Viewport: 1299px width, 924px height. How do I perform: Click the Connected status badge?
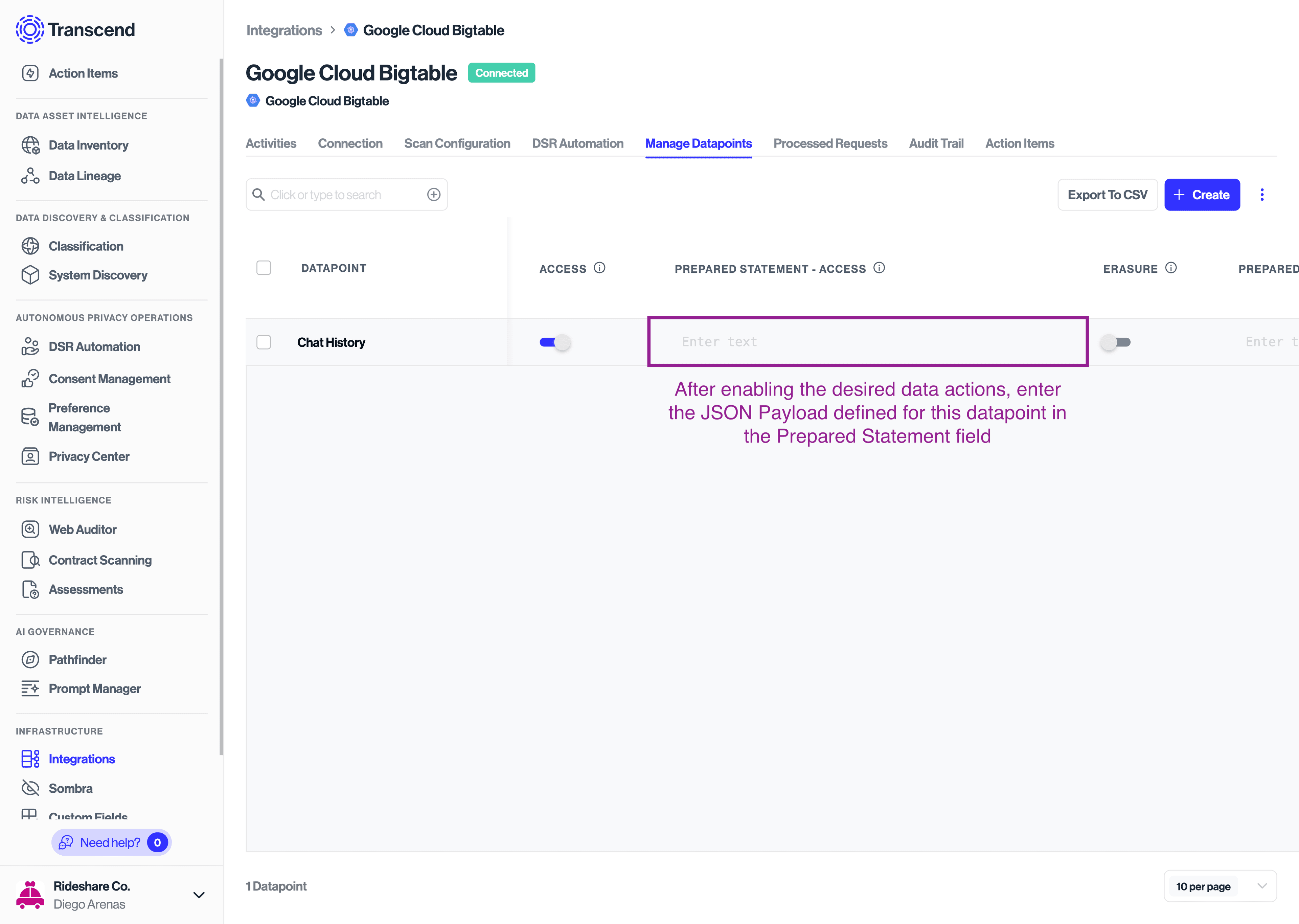(x=502, y=73)
